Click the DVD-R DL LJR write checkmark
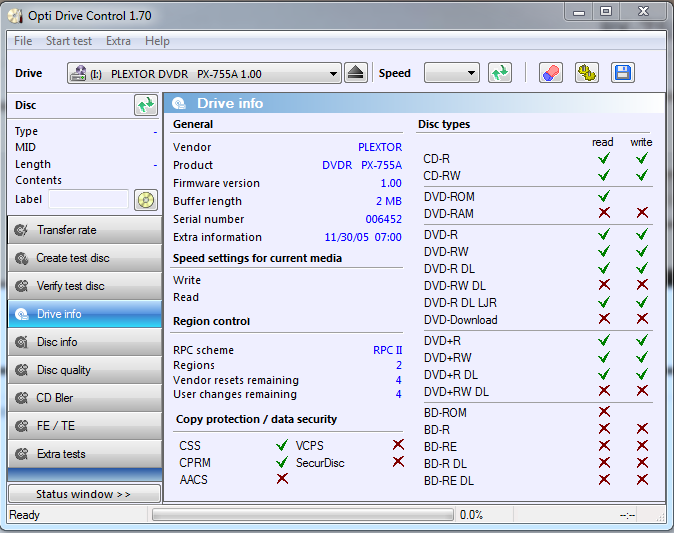 (x=642, y=302)
